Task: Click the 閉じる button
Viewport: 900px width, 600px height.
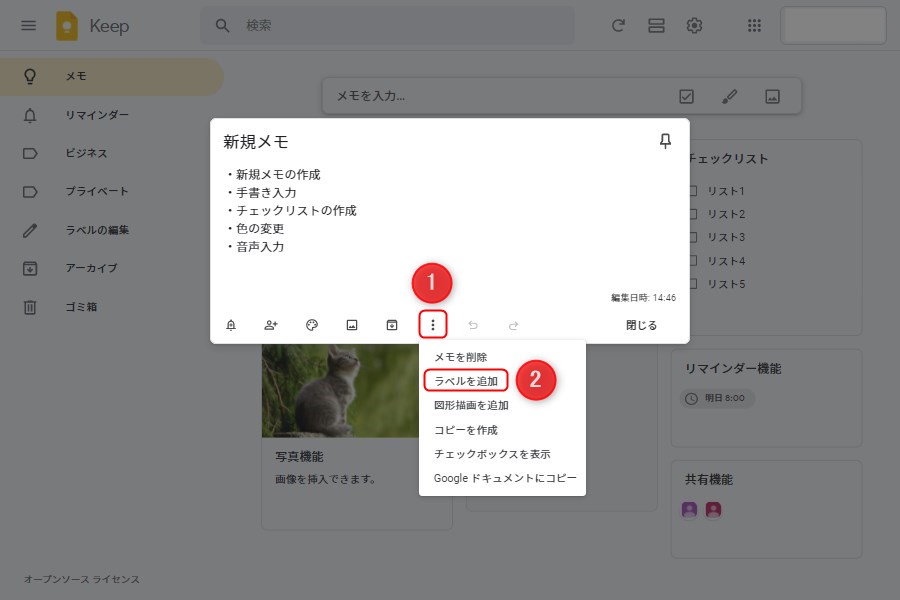Action: [642, 325]
